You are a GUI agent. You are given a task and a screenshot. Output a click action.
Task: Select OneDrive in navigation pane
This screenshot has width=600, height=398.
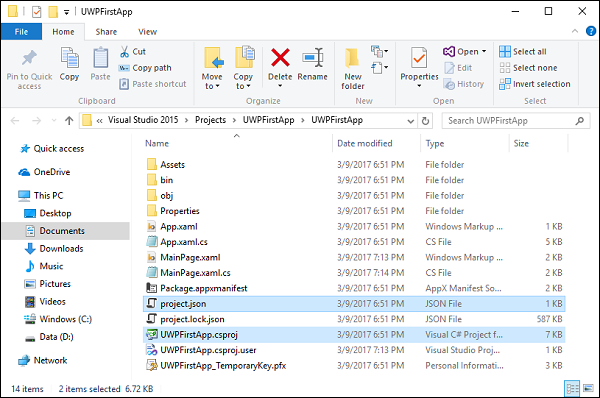coord(44,172)
